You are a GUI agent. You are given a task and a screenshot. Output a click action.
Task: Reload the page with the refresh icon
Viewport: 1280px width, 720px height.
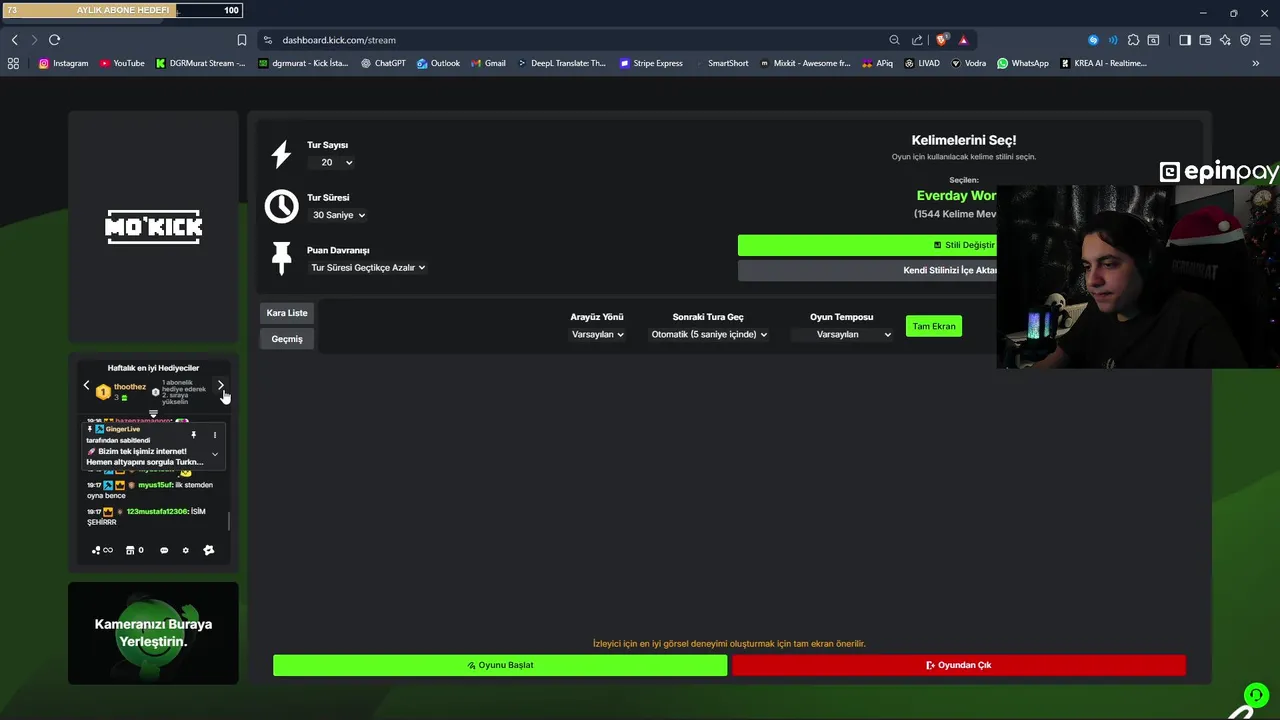click(x=54, y=40)
